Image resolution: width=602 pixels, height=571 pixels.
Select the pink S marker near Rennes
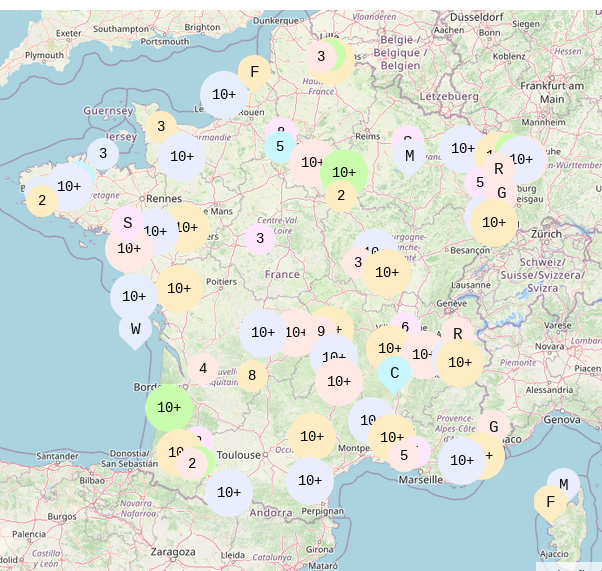(128, 224)
